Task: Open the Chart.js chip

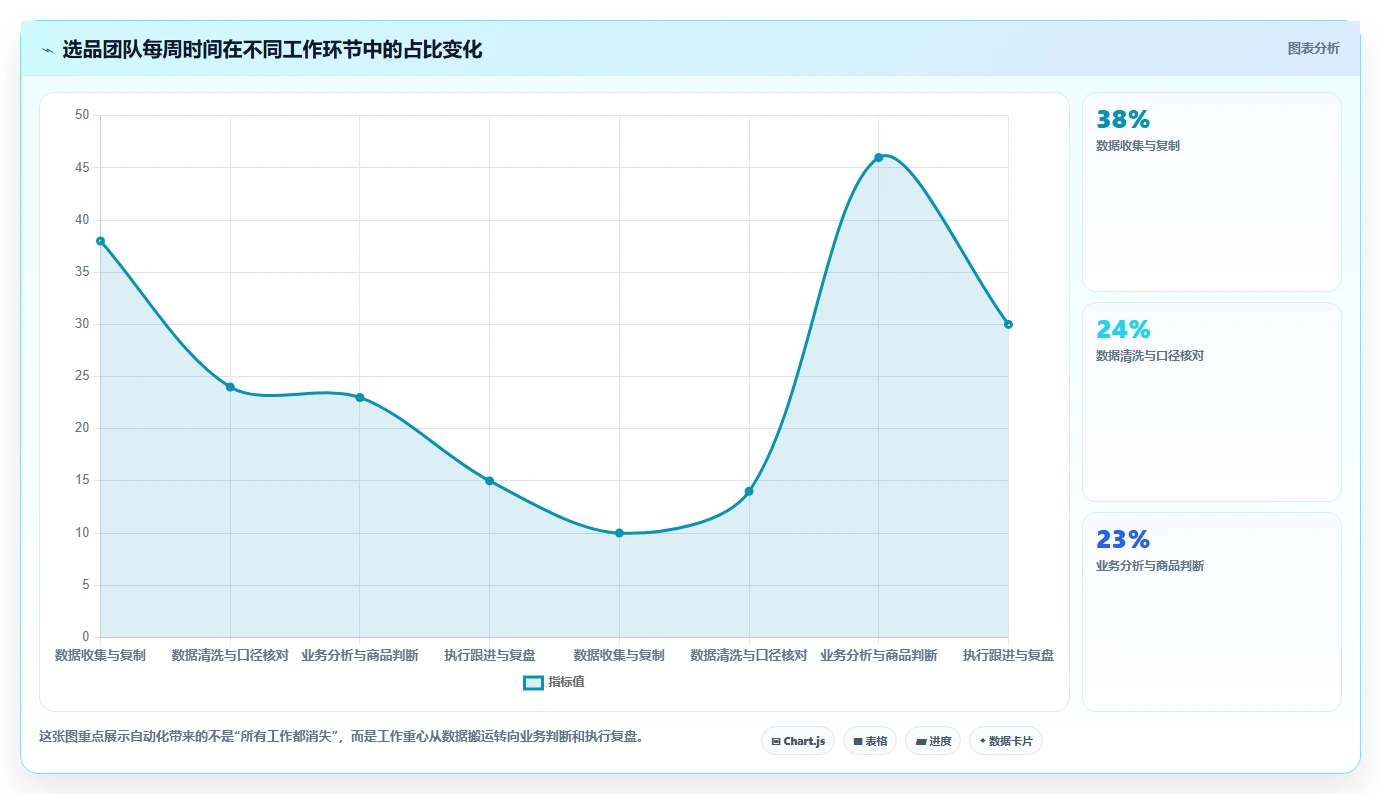Action: (x=798, y=741)
